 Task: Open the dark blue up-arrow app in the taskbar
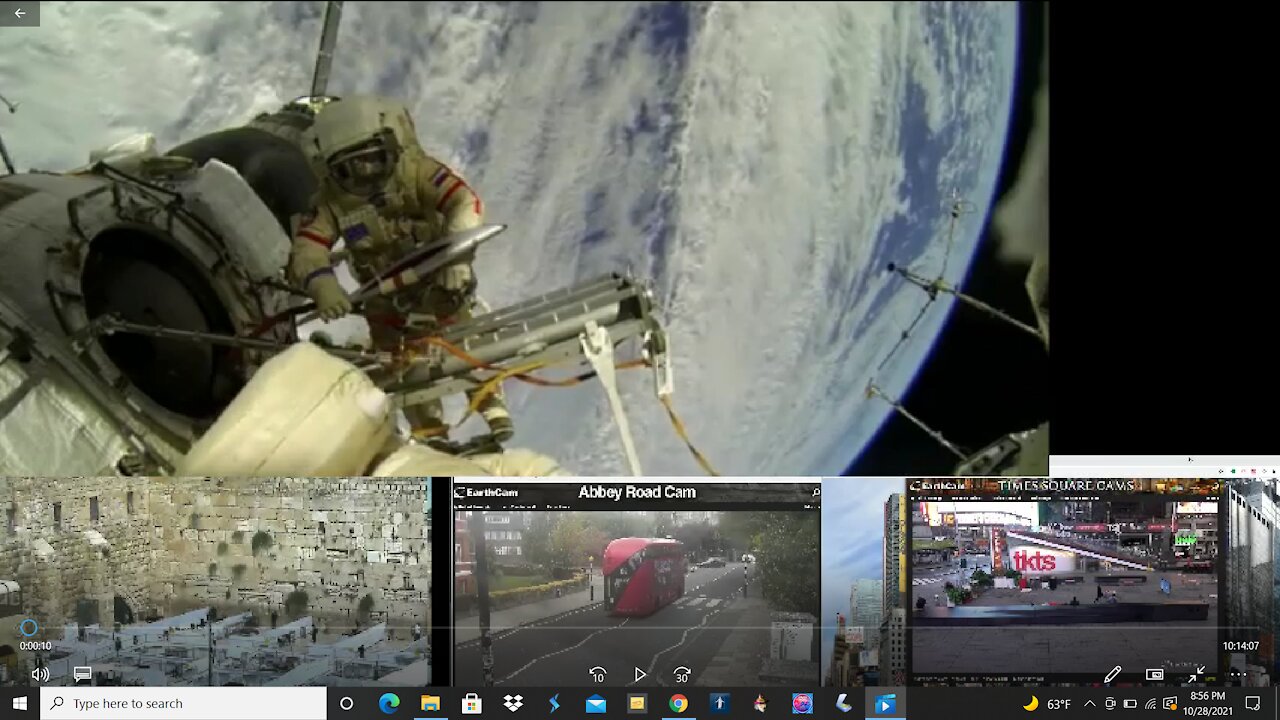(x=719, y=703)
